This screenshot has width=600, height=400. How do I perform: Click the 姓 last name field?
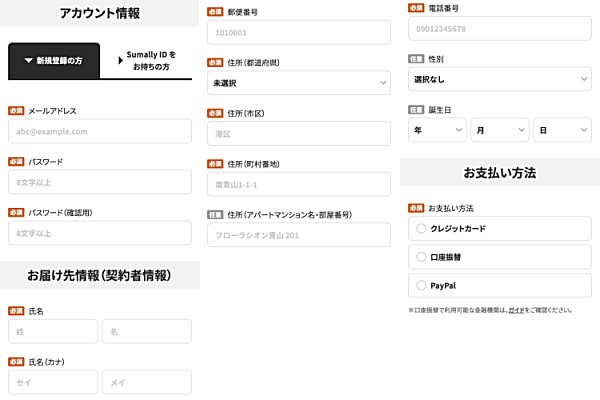click(53, 331)
